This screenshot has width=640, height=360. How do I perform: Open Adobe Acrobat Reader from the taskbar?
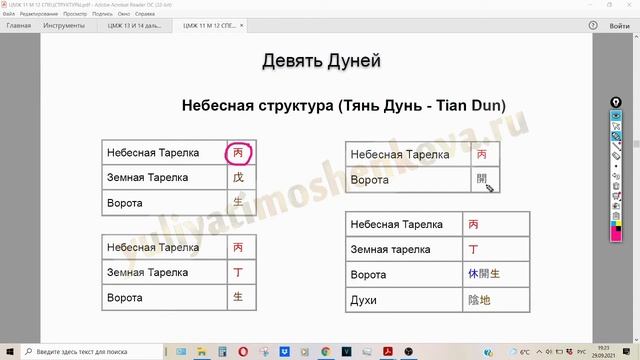coord(388,351)
